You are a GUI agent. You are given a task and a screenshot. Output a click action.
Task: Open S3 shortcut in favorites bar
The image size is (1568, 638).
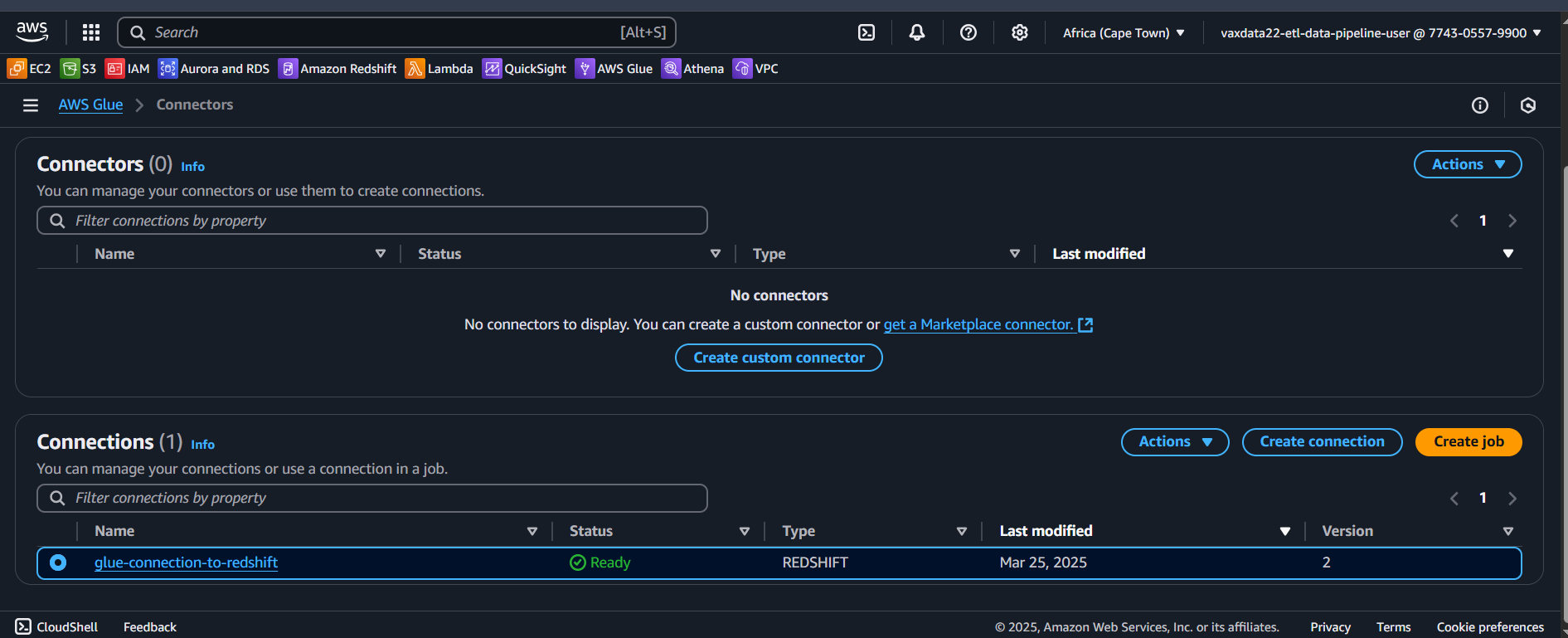click(x=78, y=68)
